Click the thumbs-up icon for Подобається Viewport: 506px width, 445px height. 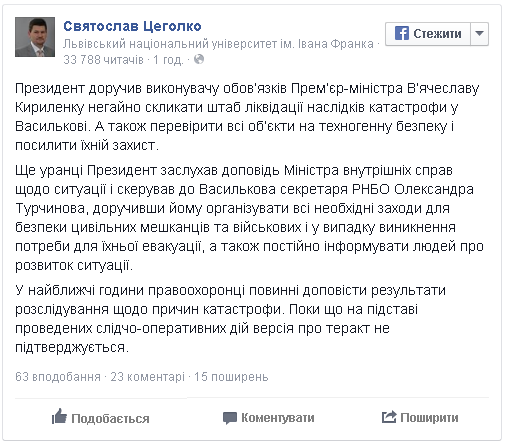(60, 417)
